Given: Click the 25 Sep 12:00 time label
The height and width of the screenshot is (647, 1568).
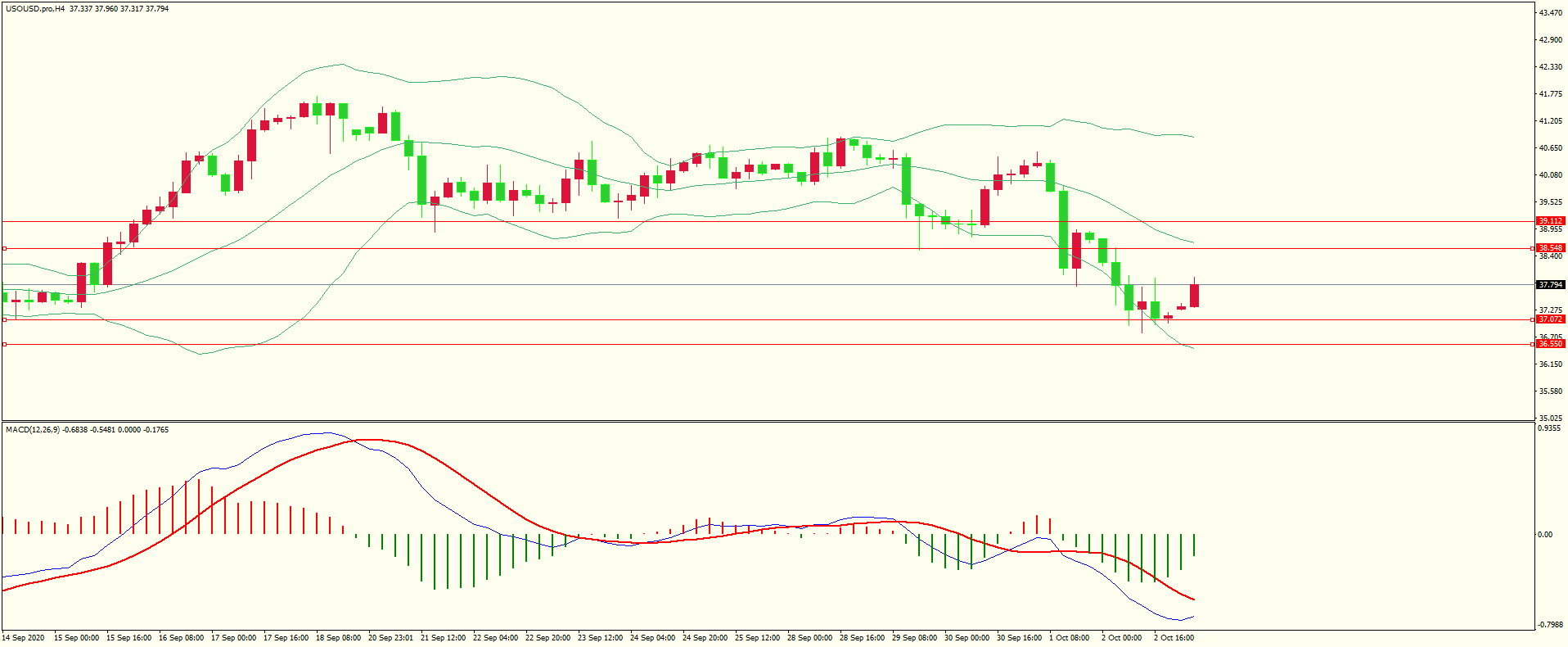Looking at the screenshot, I should 757,638.
